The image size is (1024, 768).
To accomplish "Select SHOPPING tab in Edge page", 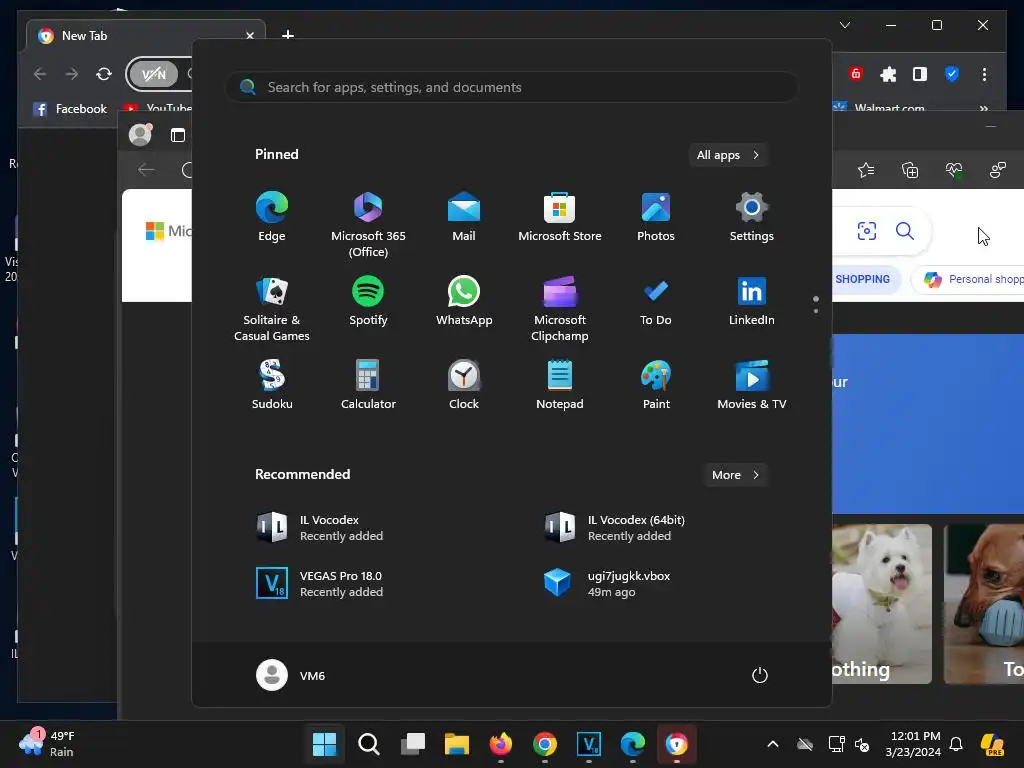I will click(x=862, y=279).
